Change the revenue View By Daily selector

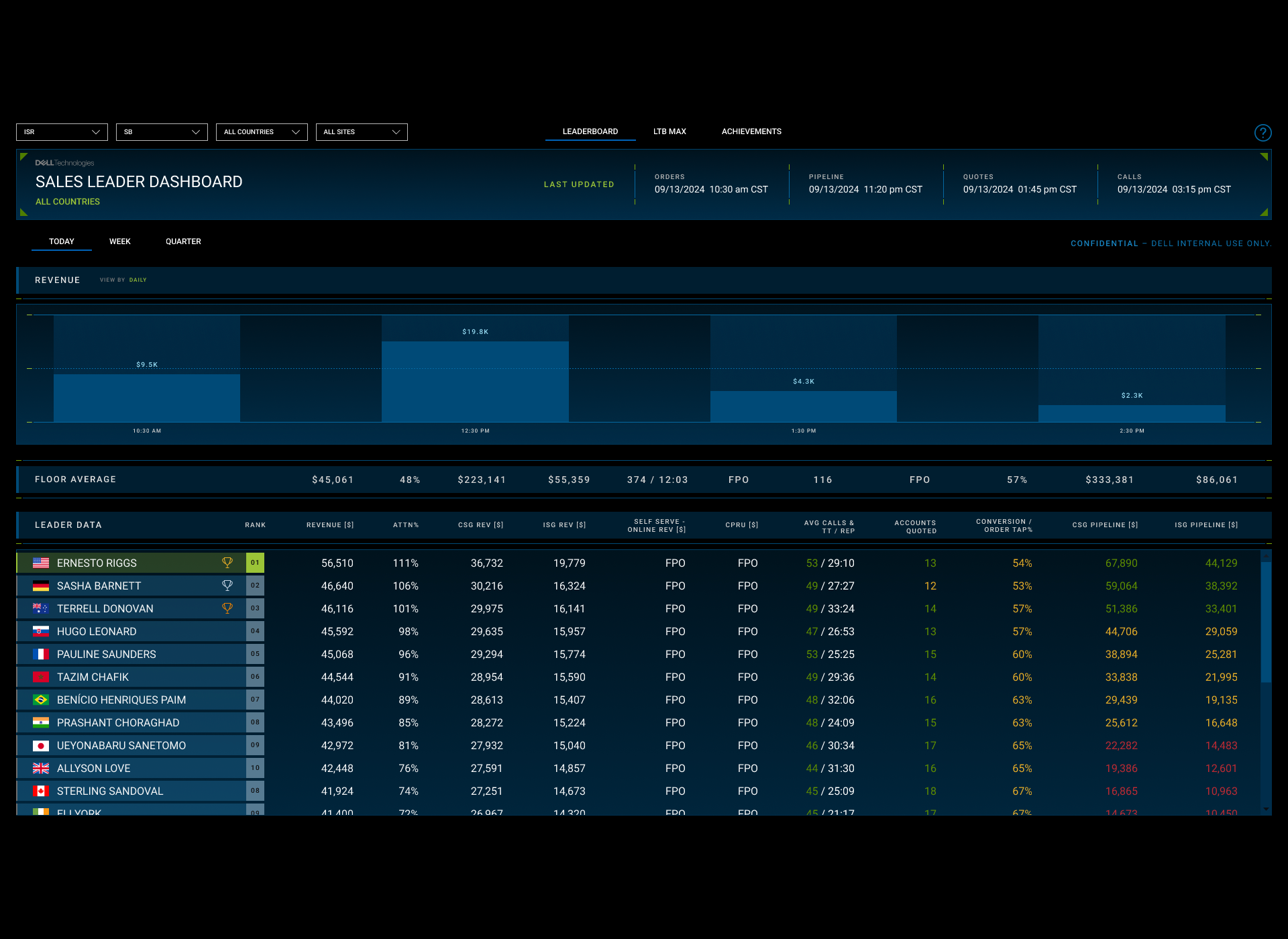(138, 280)
